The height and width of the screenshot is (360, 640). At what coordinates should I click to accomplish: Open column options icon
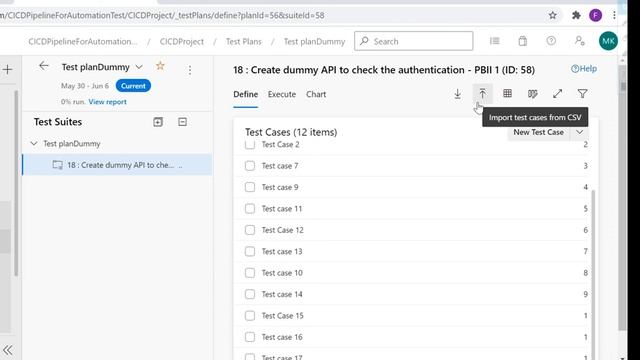pyautogui.click(x=532, y=94)
